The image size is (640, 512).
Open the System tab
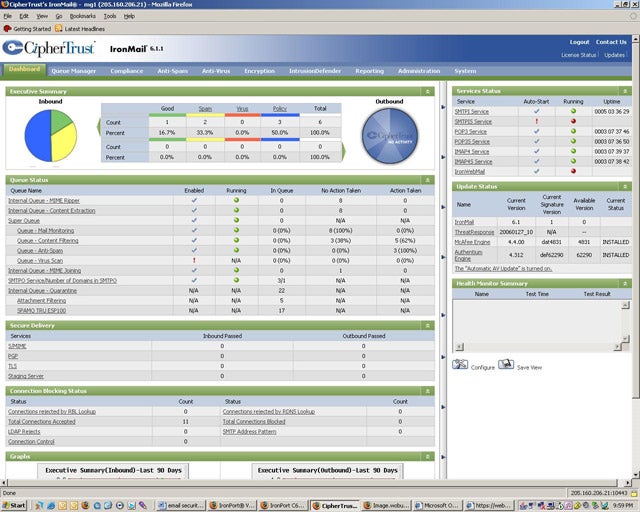(465, 71)
